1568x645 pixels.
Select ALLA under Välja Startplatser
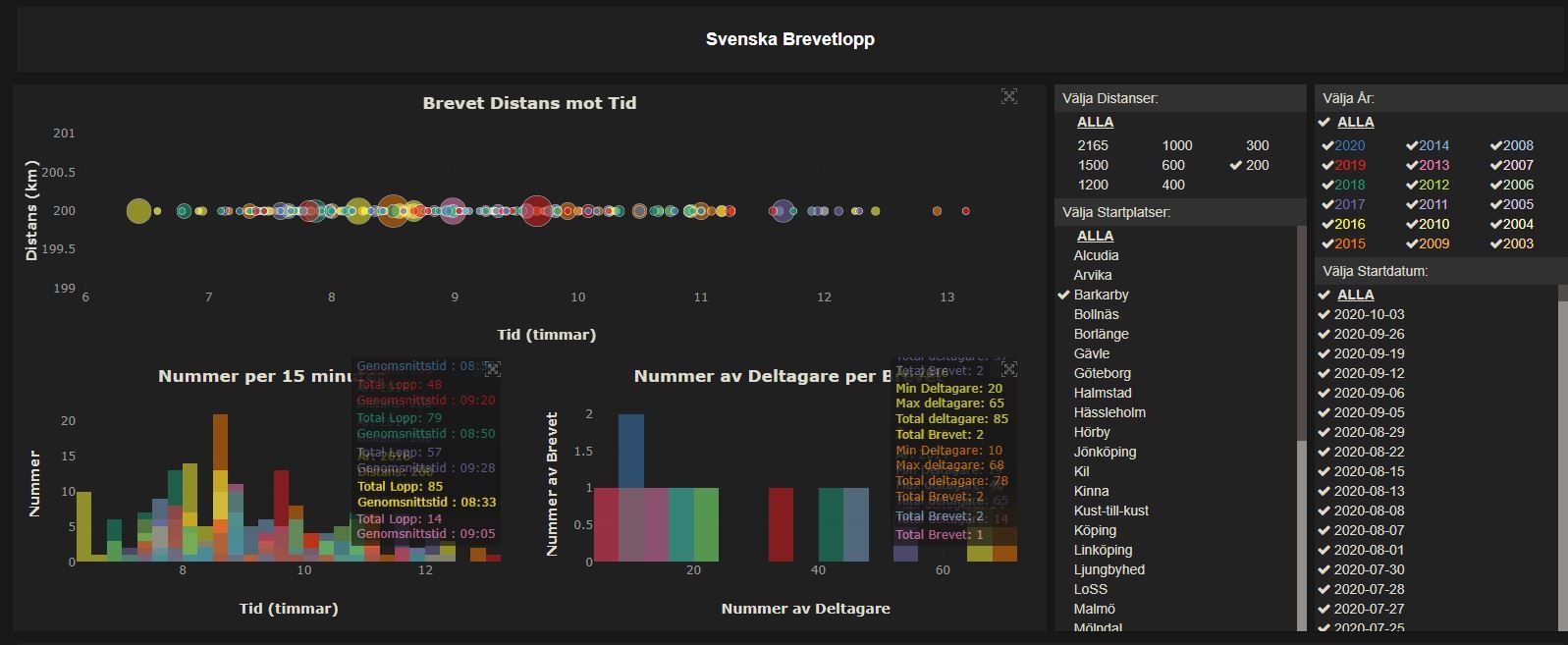coord(1095,236)
